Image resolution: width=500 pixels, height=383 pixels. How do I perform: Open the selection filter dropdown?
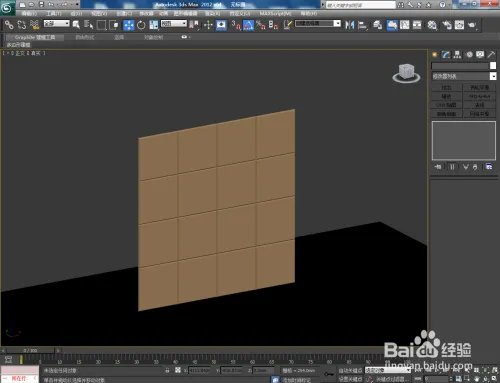pos(57,24)
